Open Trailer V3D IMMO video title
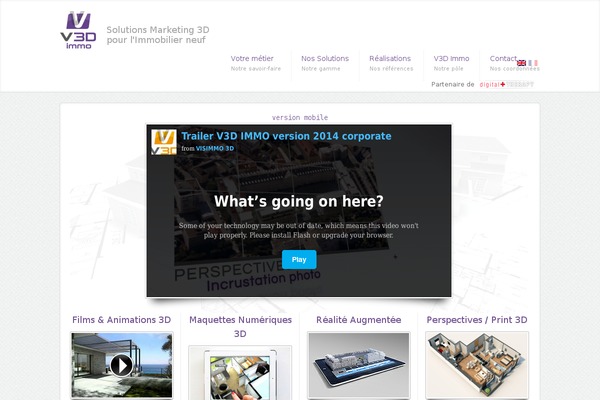 point(286,136)
